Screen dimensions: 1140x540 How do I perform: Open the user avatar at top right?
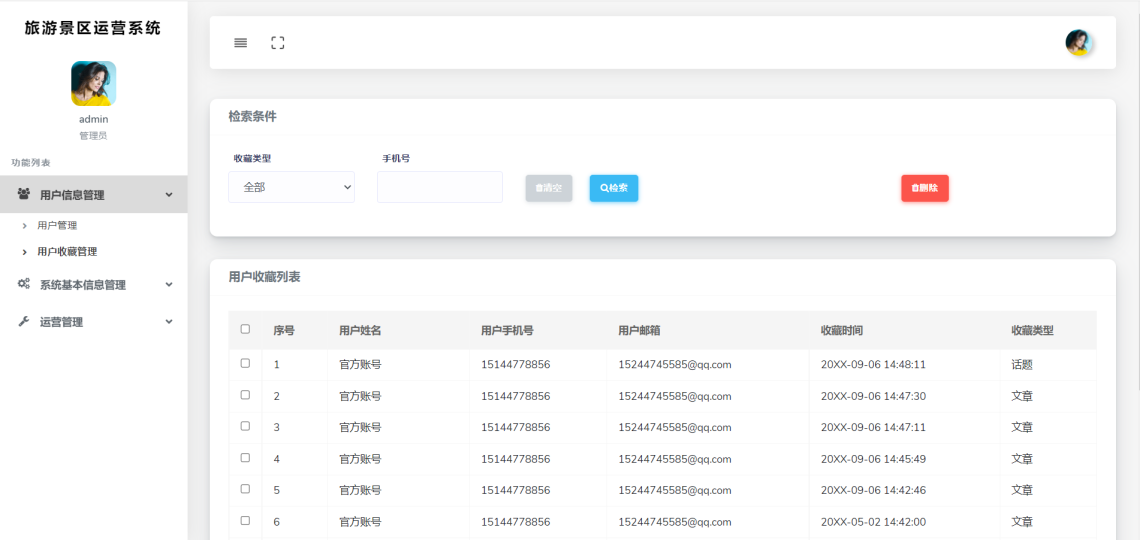click(1079, 43)
